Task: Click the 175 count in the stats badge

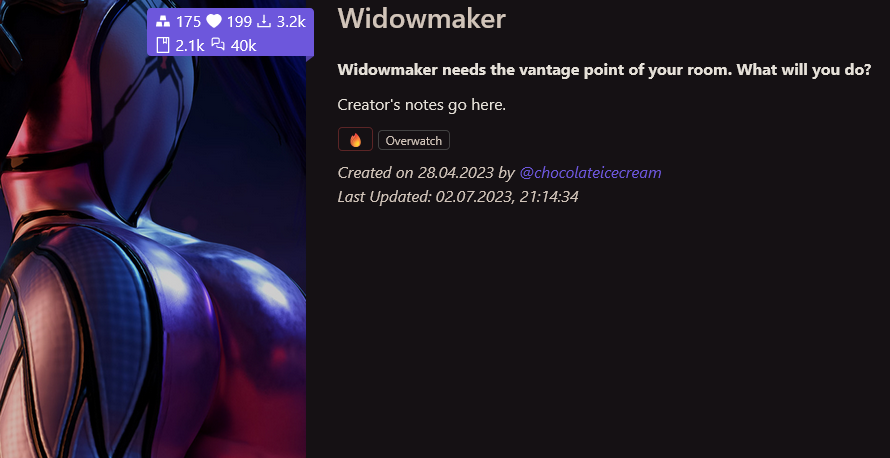Action: pos(188,22)
